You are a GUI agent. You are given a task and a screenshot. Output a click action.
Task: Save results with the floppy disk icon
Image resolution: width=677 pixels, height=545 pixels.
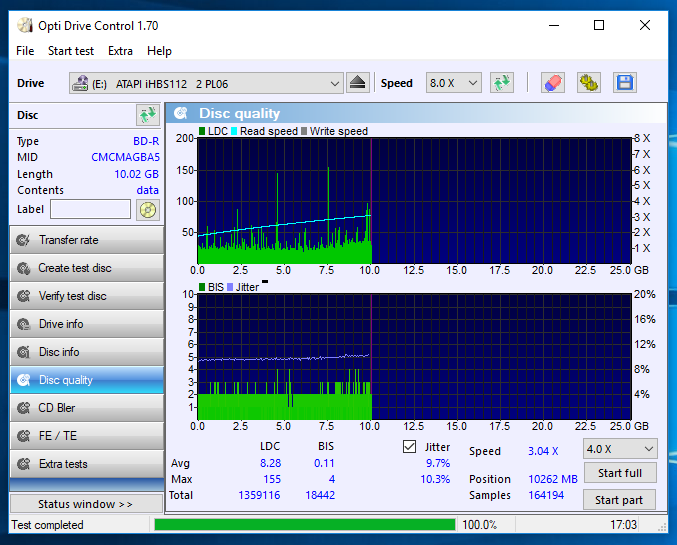pyautogui.click(x=624, y=82)
